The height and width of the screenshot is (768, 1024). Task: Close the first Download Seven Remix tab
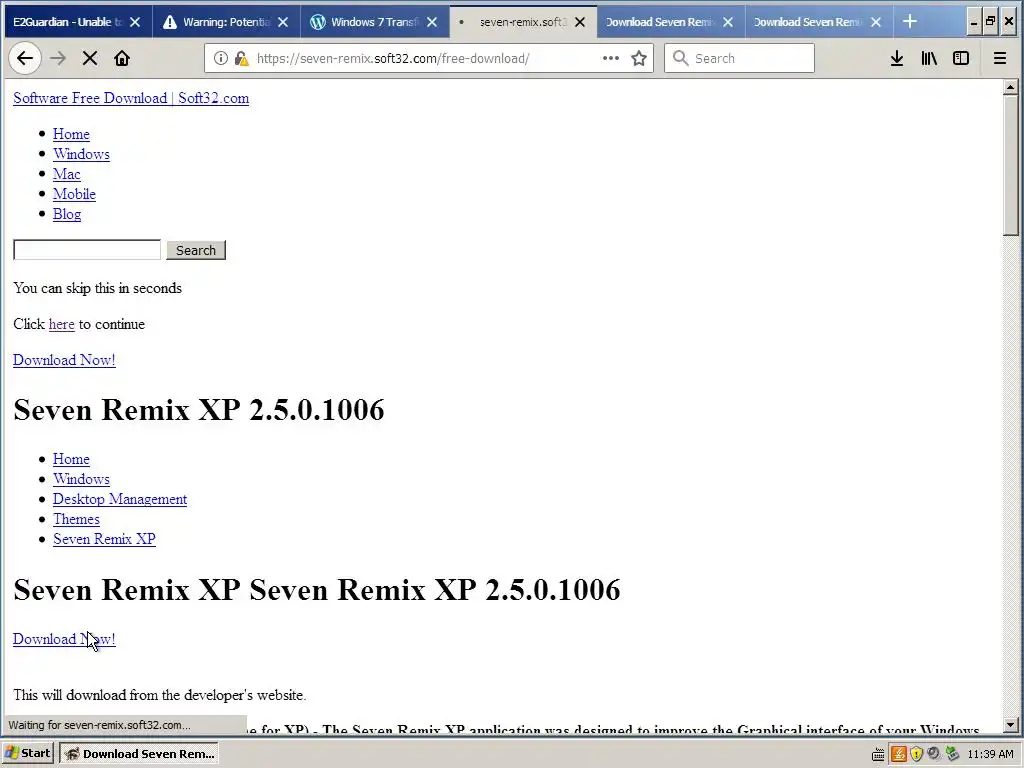pyautogui.click(x=728, y=22)
